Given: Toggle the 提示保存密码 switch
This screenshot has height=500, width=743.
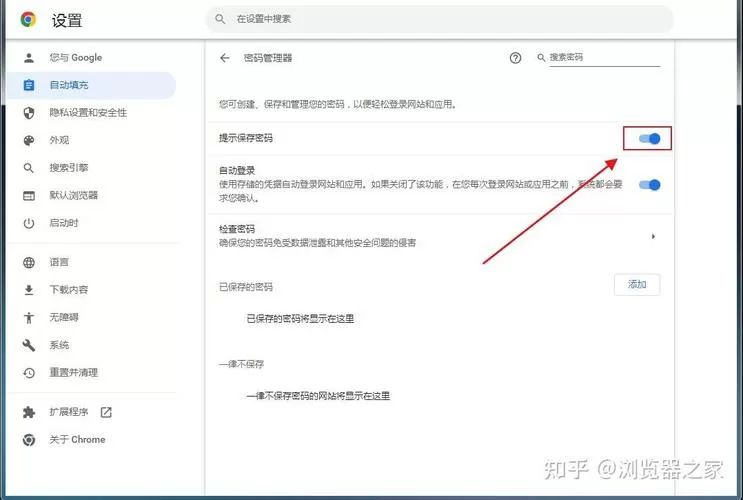Looking at the screenshot, I should (649, 138).
